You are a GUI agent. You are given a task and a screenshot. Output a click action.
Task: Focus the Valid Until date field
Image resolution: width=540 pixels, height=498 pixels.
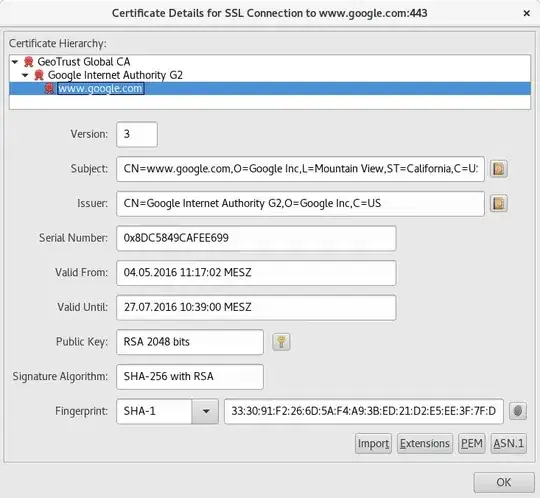click(x=256, y=308)
